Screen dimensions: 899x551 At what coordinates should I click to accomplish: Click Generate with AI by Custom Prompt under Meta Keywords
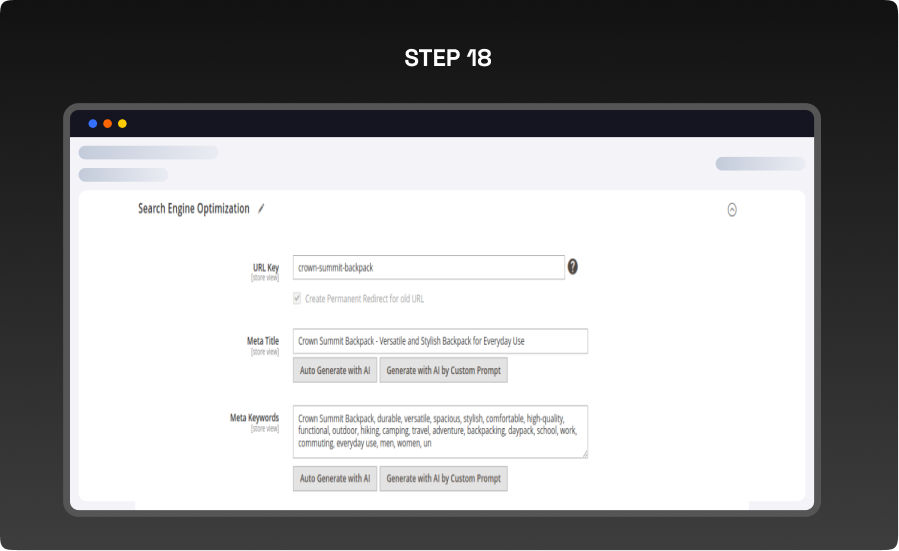pos(443,479)
